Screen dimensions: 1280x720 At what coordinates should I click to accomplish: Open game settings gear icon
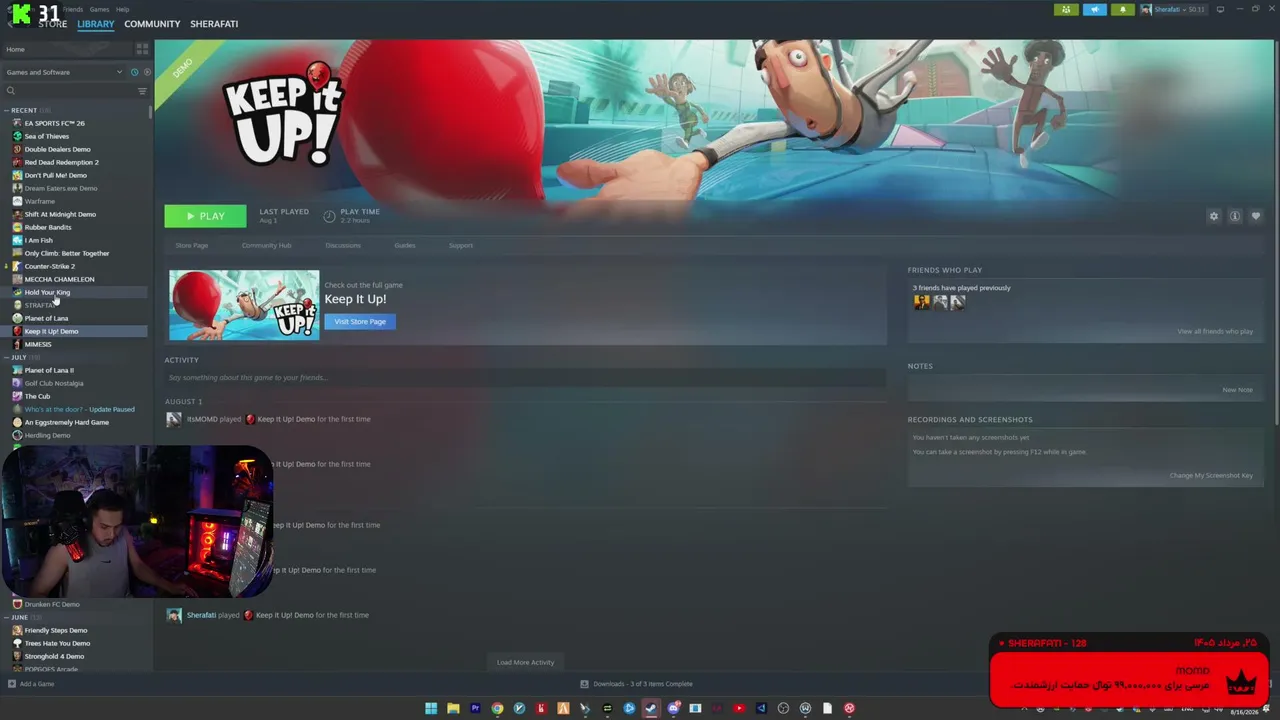pos(1214,216)
